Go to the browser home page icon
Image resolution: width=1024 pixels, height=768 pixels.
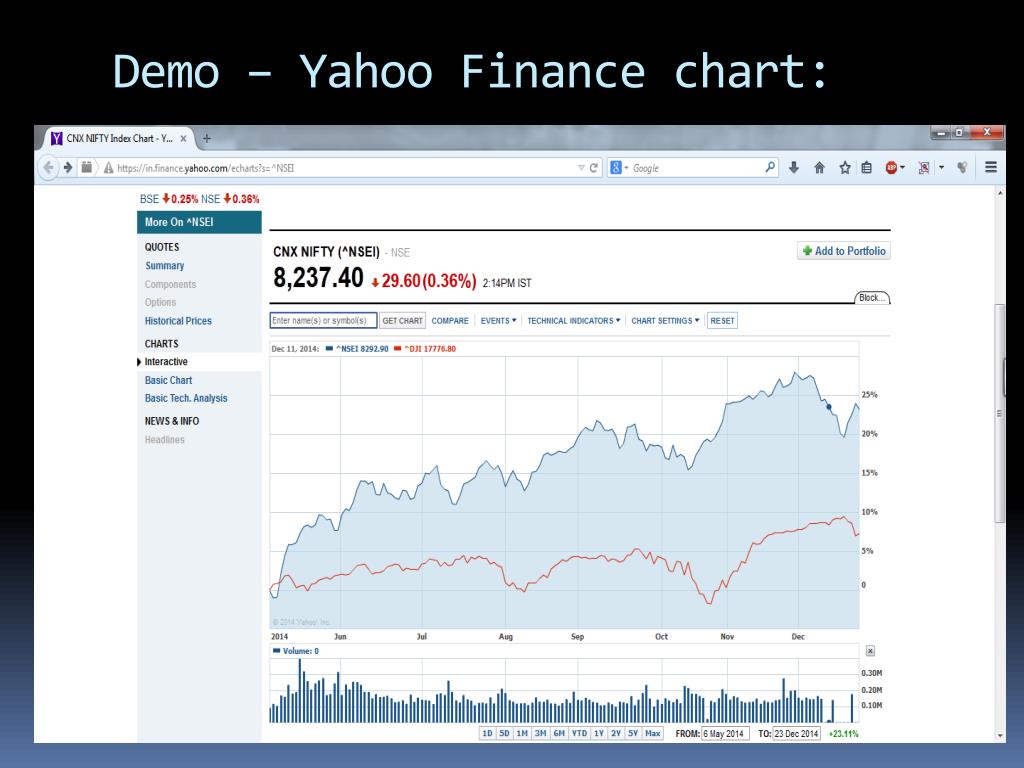(x=820, y=168)
